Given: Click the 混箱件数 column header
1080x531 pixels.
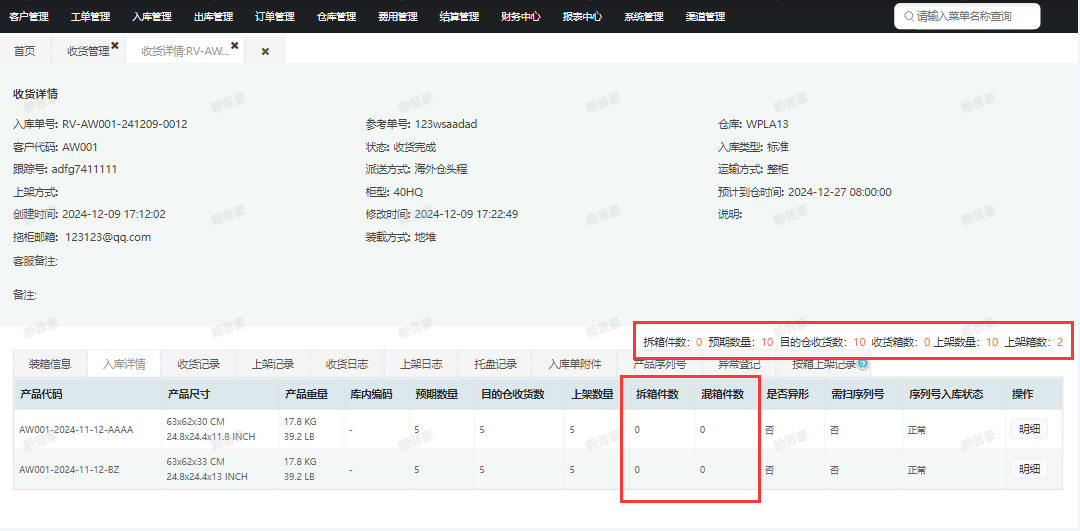Looking at the screenshot, I should [x=723, y=395].
